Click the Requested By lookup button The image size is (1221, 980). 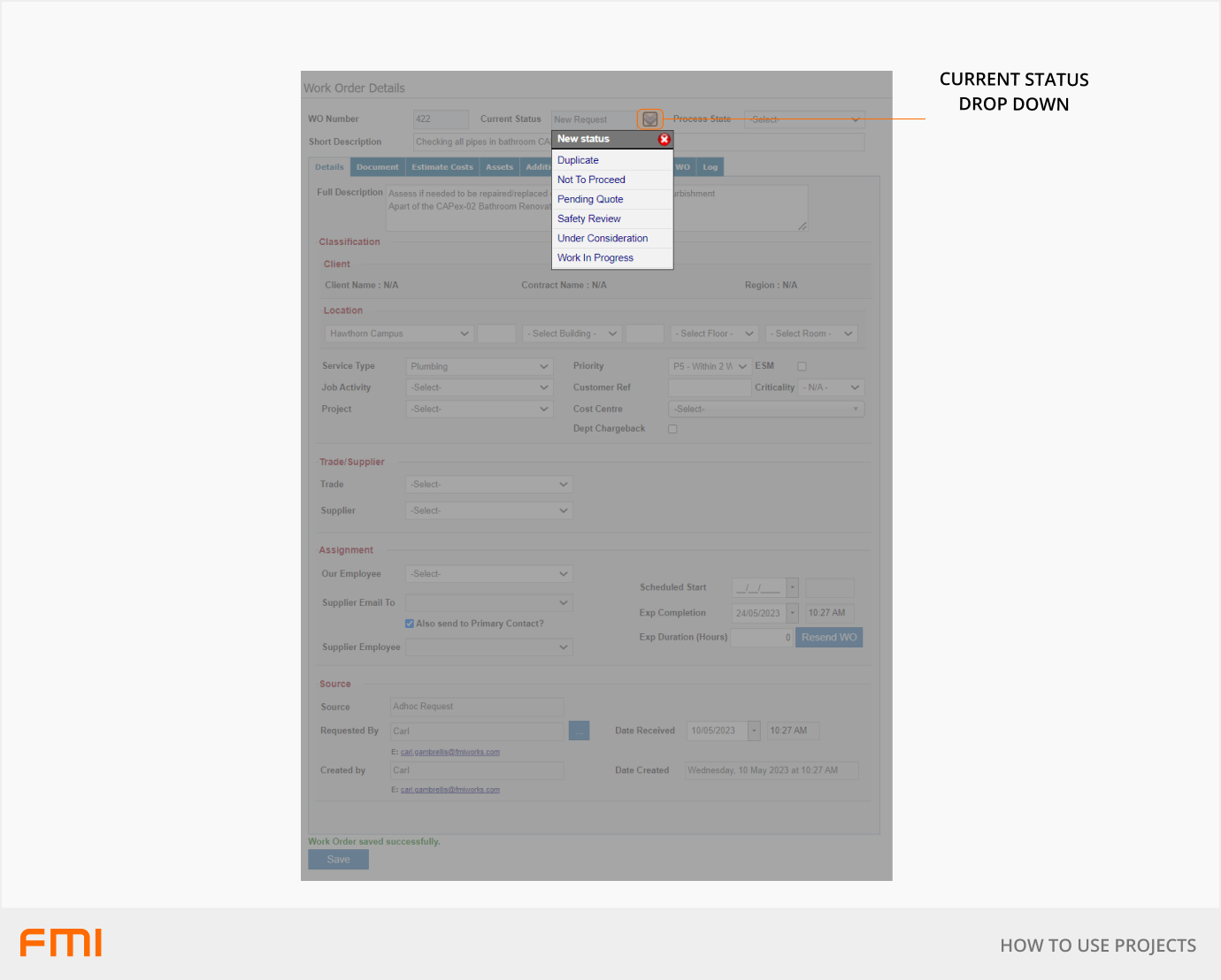tap(579, 731)
